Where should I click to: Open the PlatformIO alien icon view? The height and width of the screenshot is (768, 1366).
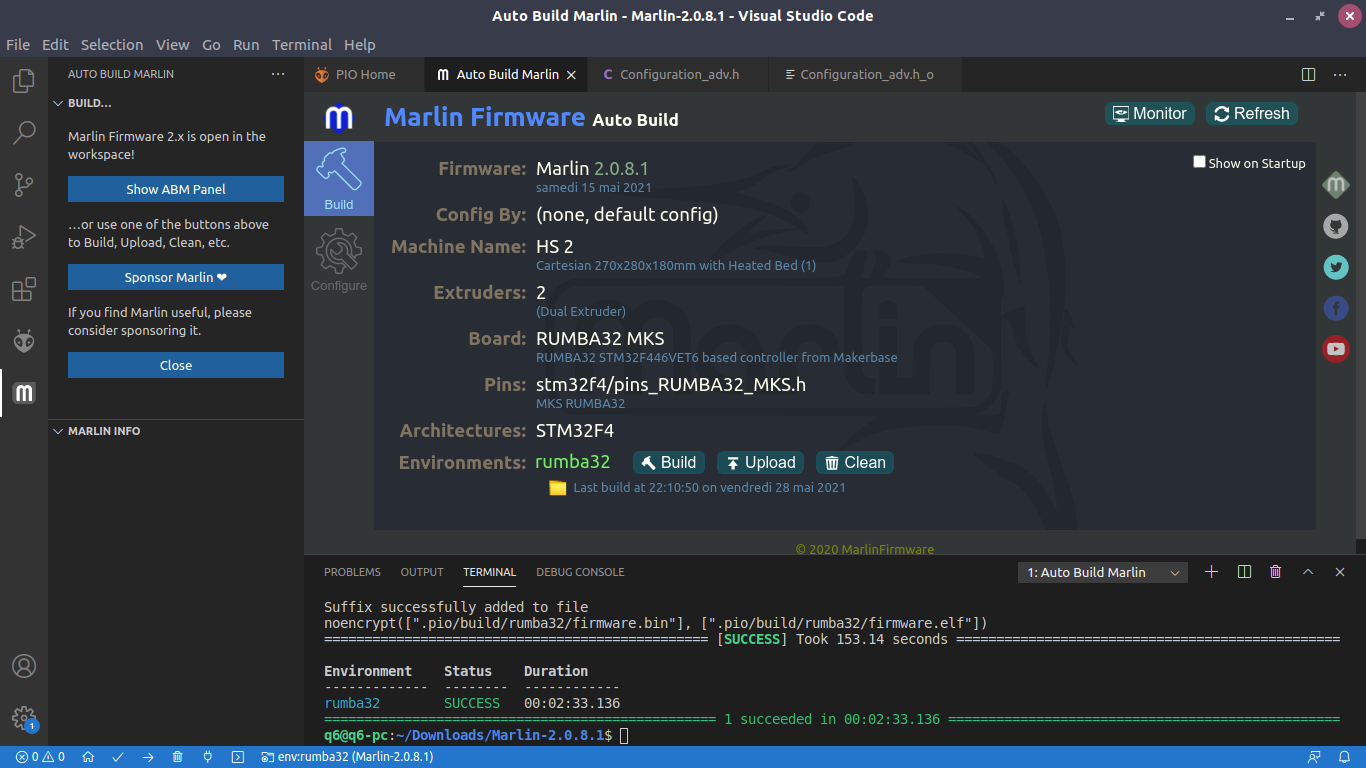(x=24, y=341)
